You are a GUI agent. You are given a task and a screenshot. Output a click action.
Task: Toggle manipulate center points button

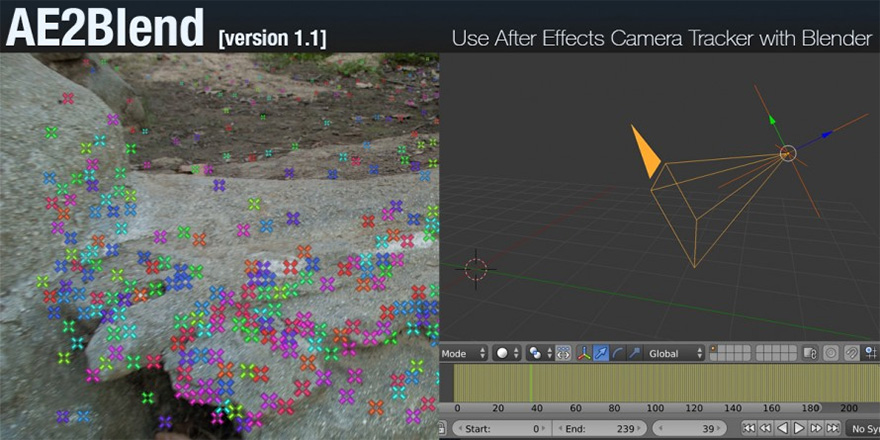tap(563, 354)
